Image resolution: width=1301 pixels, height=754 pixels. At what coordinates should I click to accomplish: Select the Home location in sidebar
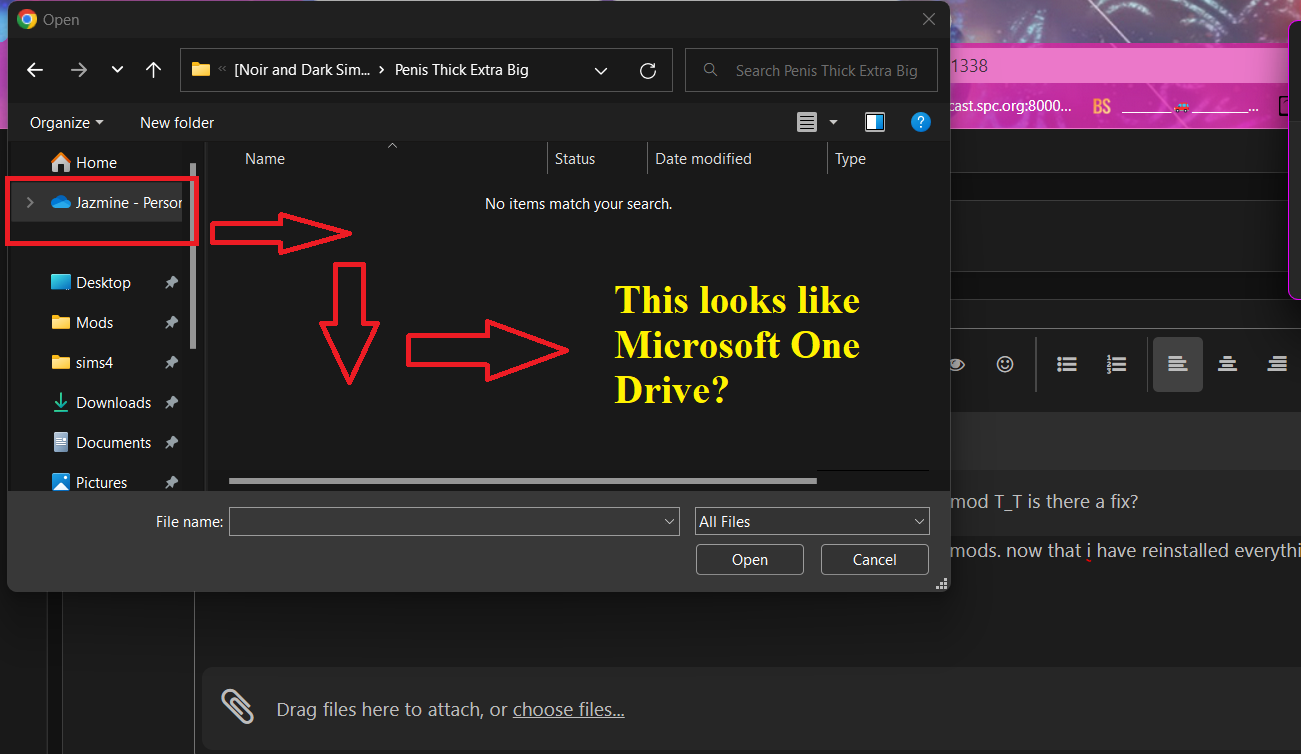pyautogui.click(x=97, y=162)
